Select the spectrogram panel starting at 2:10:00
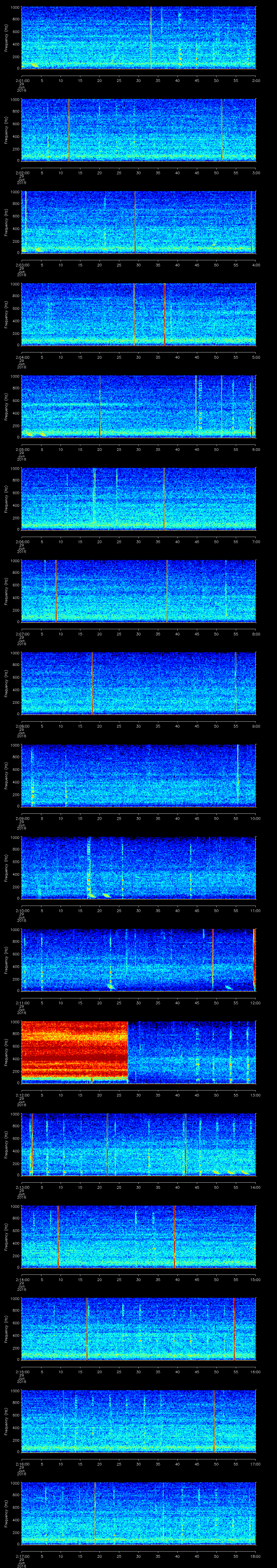 [138, 868]
